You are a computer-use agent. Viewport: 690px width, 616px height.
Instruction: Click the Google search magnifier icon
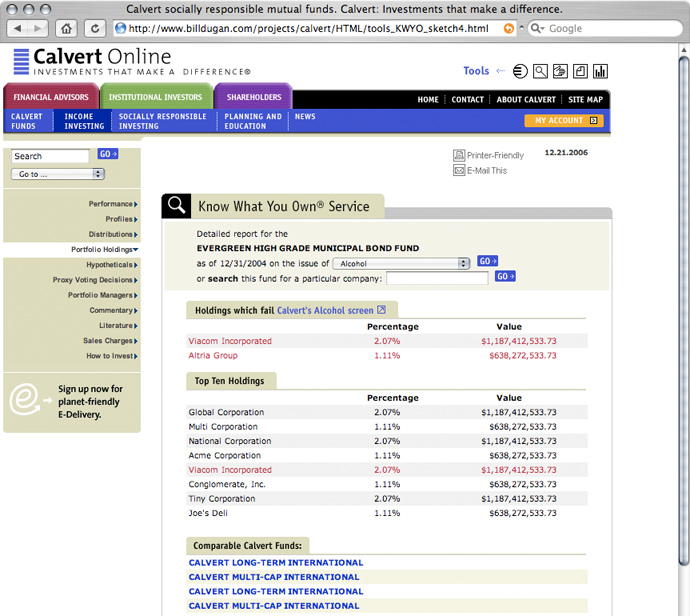point(537,29)
